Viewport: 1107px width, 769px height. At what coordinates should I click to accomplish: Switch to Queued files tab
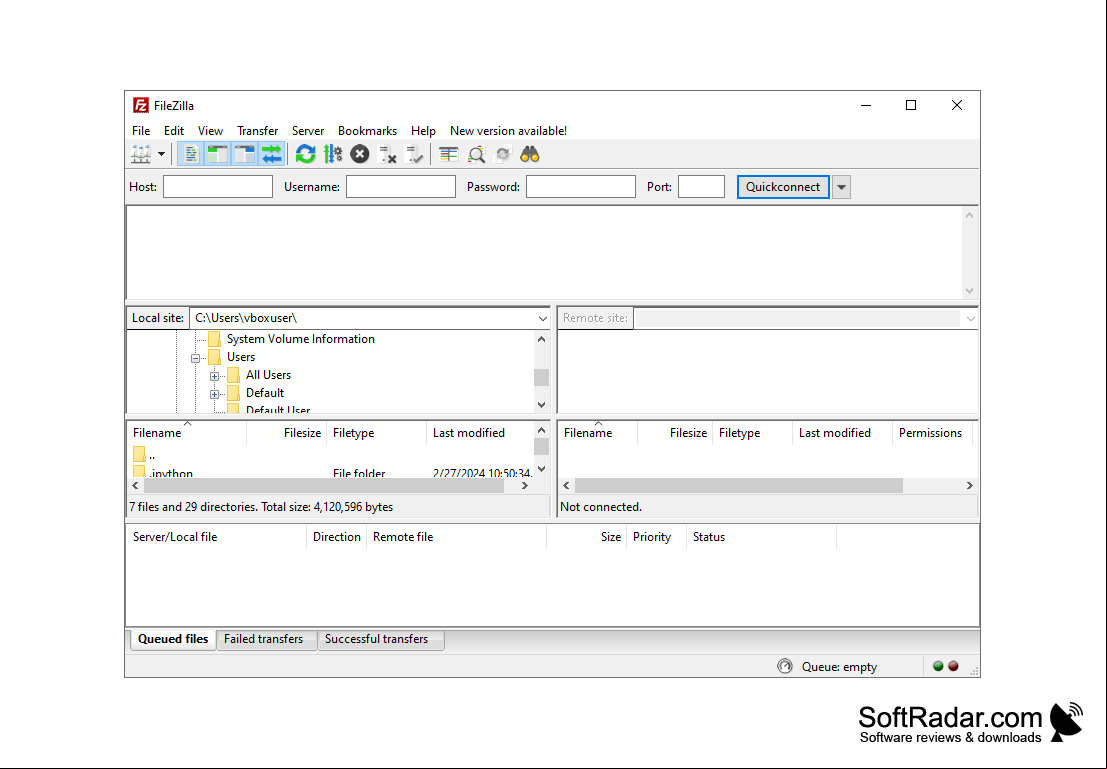pos(173,639)
